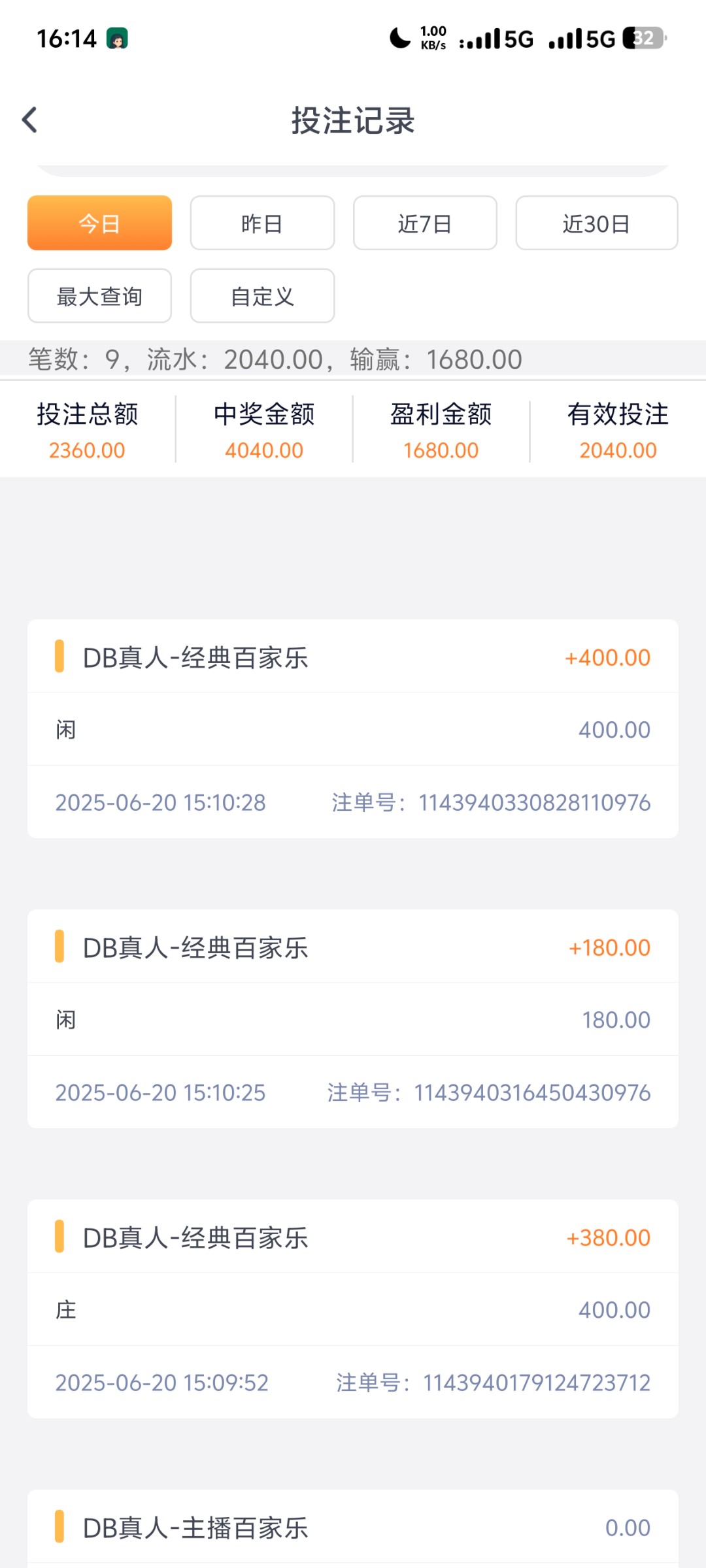Tap the avatar notification icon in status bar
This screenshot has height=1568, width=706.
[117, 39]
